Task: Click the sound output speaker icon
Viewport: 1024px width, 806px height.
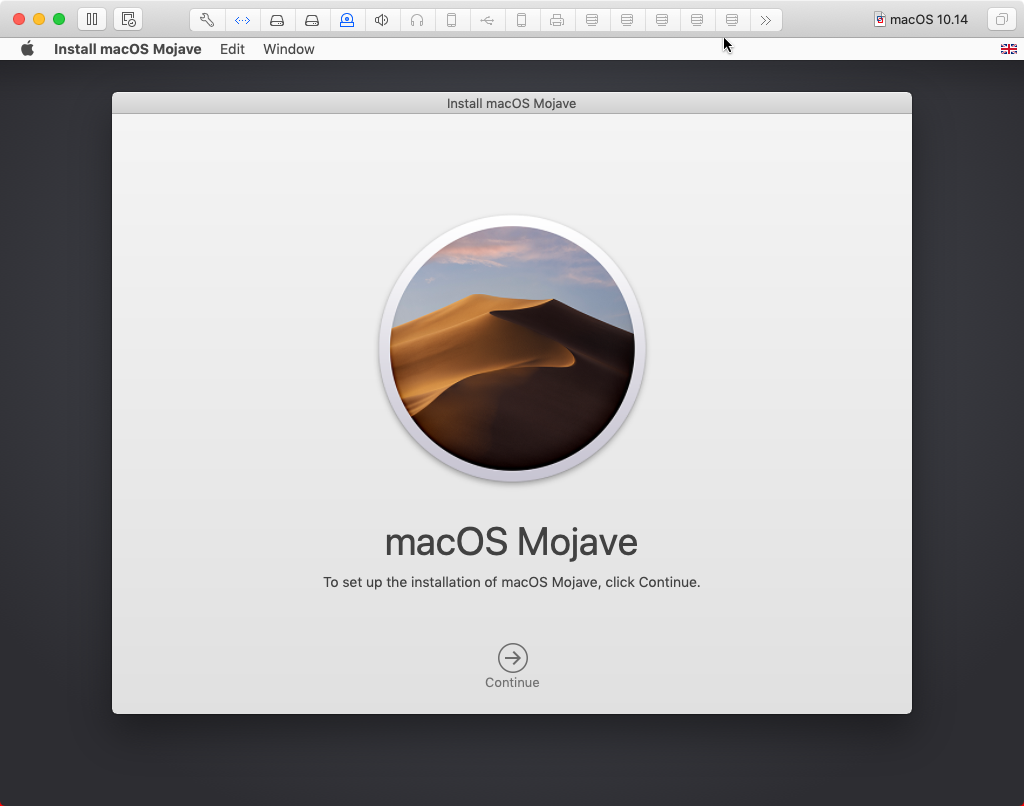Action: tap(382, 19)
